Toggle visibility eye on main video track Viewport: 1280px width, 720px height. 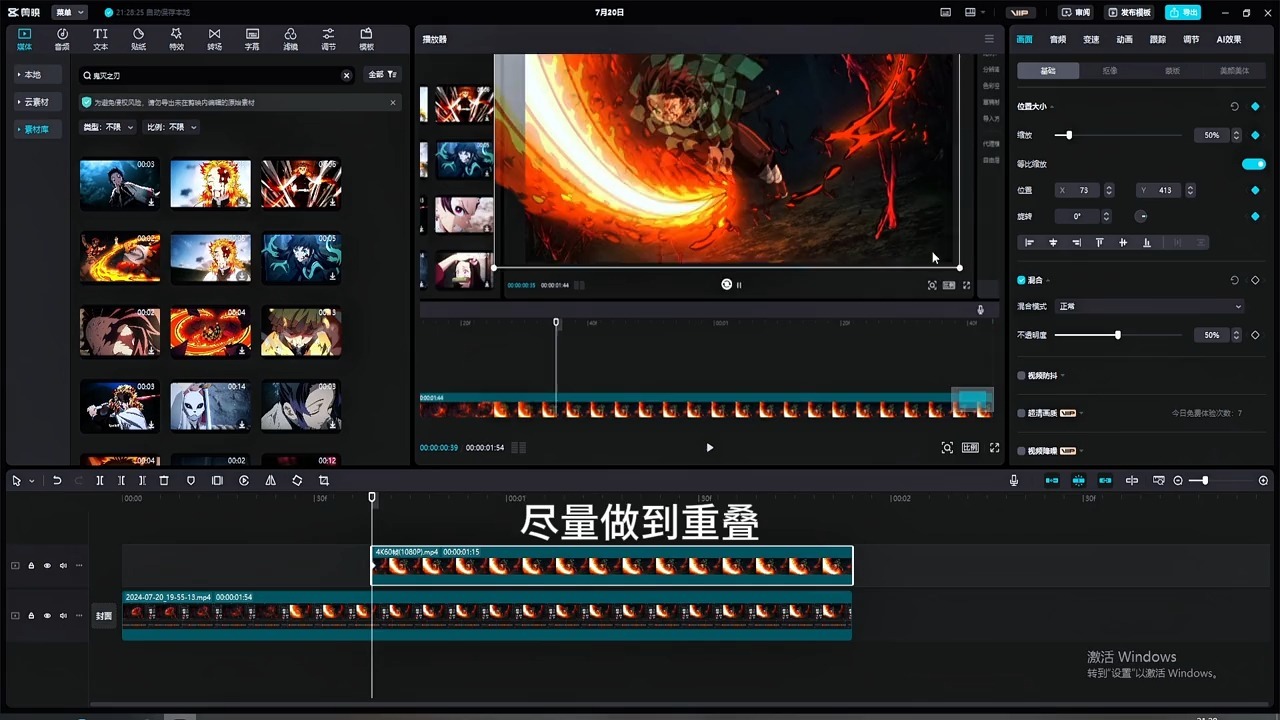pyautogui.click(x=47, y=615)
